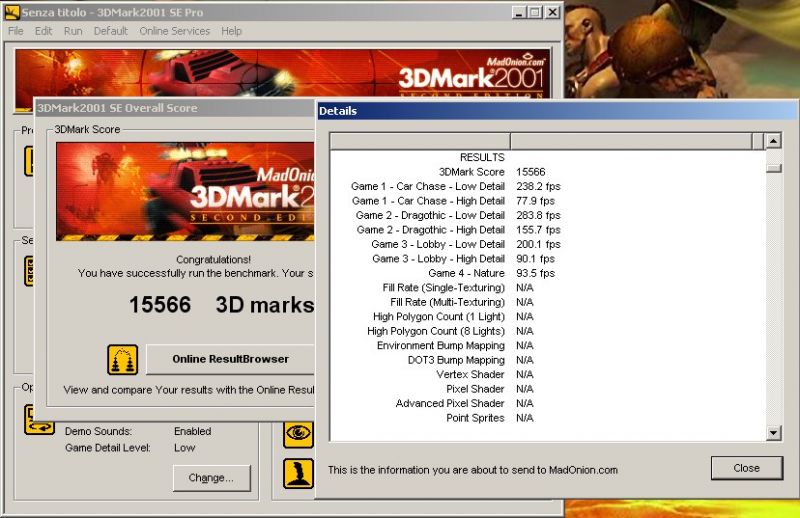This screenshot has height=518, width=800.
Task: Click the 93.5 fps value
Action: tap(535, 274)
